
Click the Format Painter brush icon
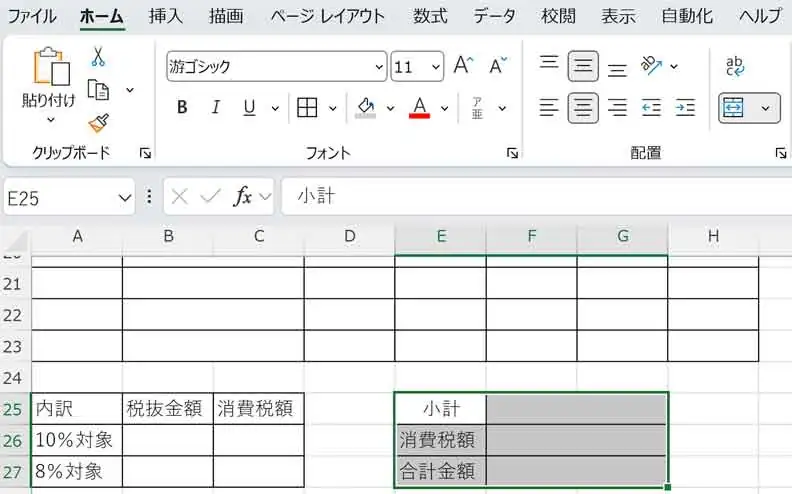pyautogui.click(x=98, y=122)
